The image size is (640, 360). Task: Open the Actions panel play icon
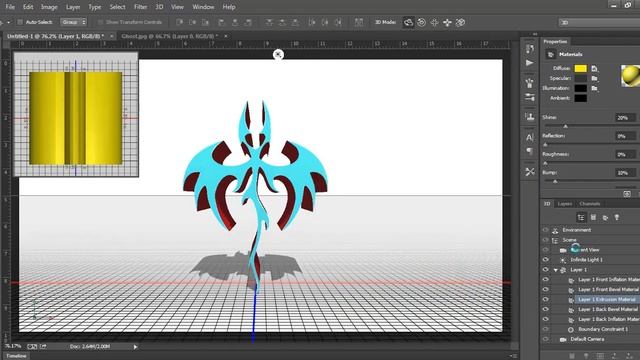pyautogui.click(x=530, y=63)
